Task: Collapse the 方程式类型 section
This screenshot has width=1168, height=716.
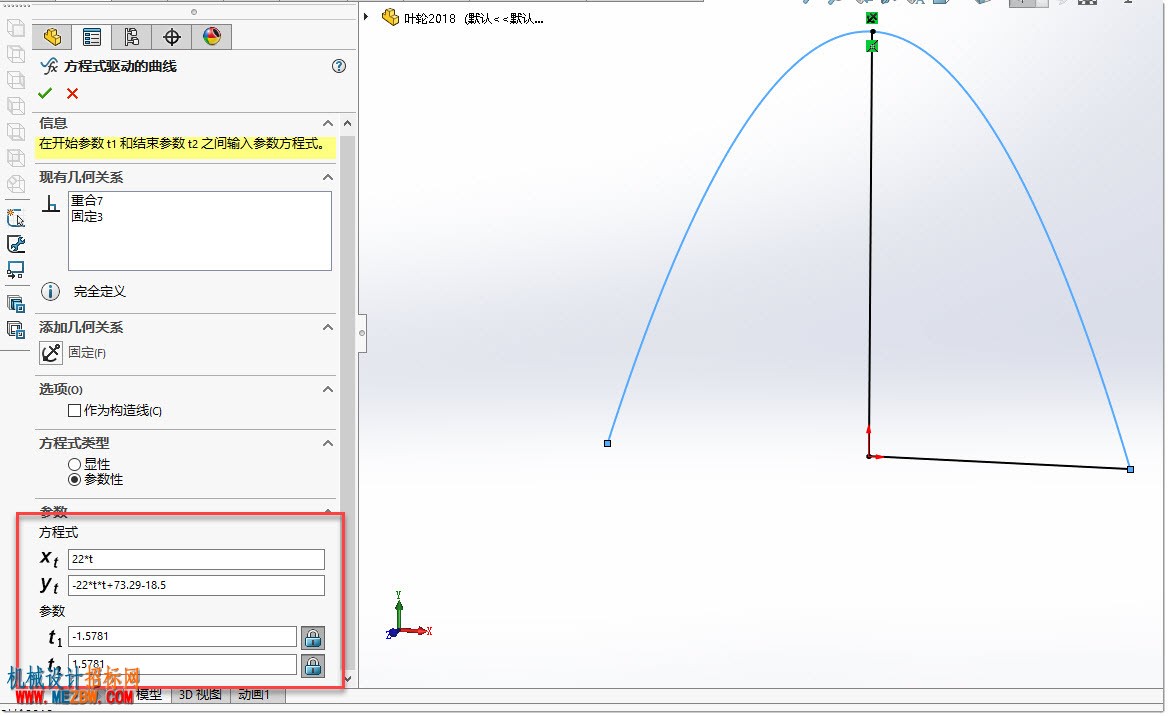Action: click(x=328, y=443)
